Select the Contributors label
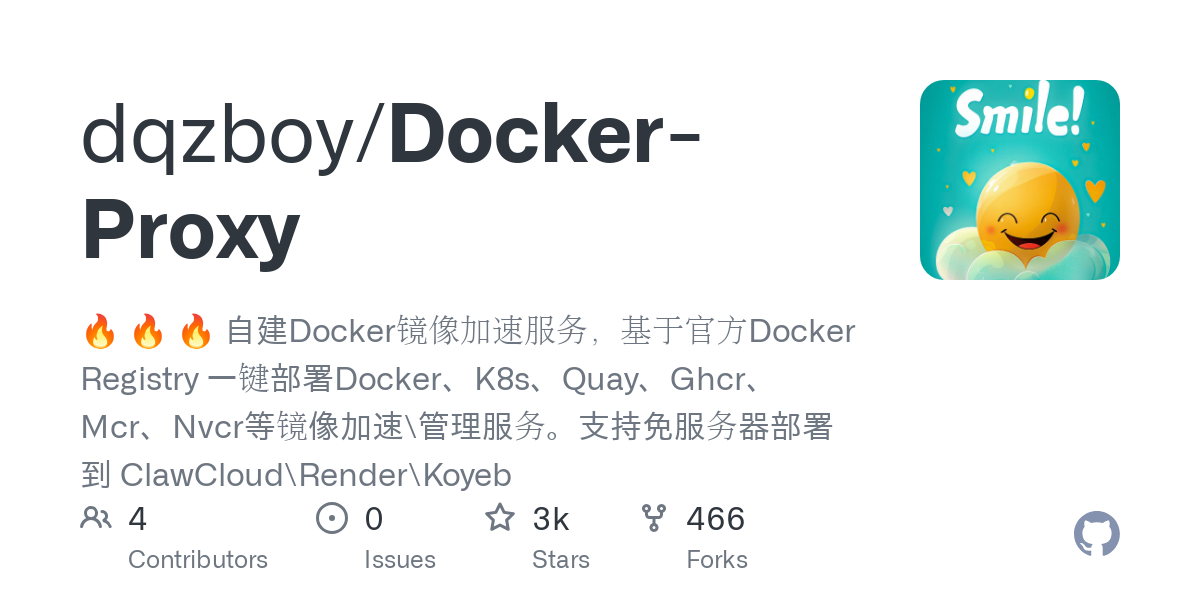Screen dimensions: 1200x600 (x=198, y=559)
